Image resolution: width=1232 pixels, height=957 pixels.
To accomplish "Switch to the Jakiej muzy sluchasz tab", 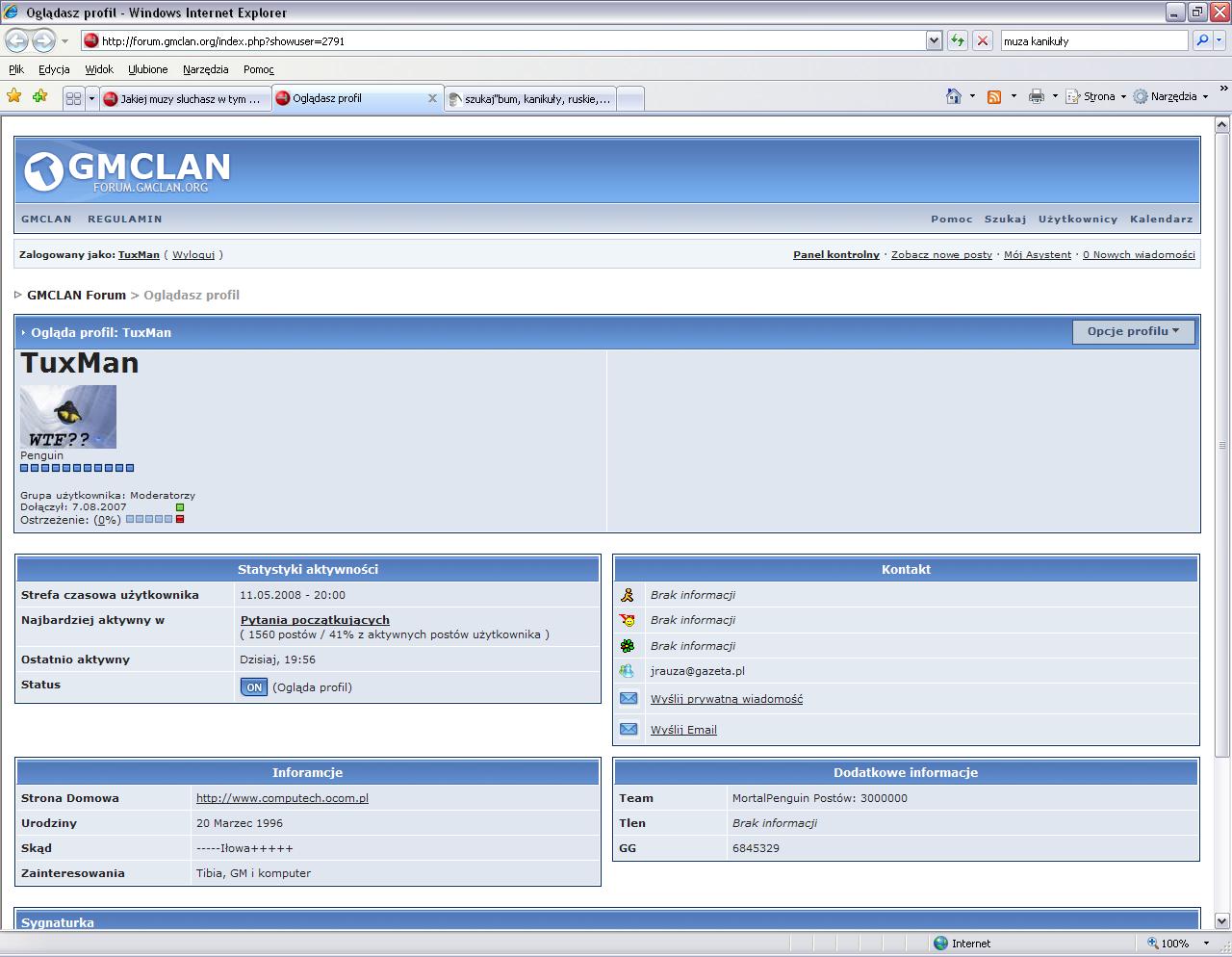I will (x=183, y=99).
